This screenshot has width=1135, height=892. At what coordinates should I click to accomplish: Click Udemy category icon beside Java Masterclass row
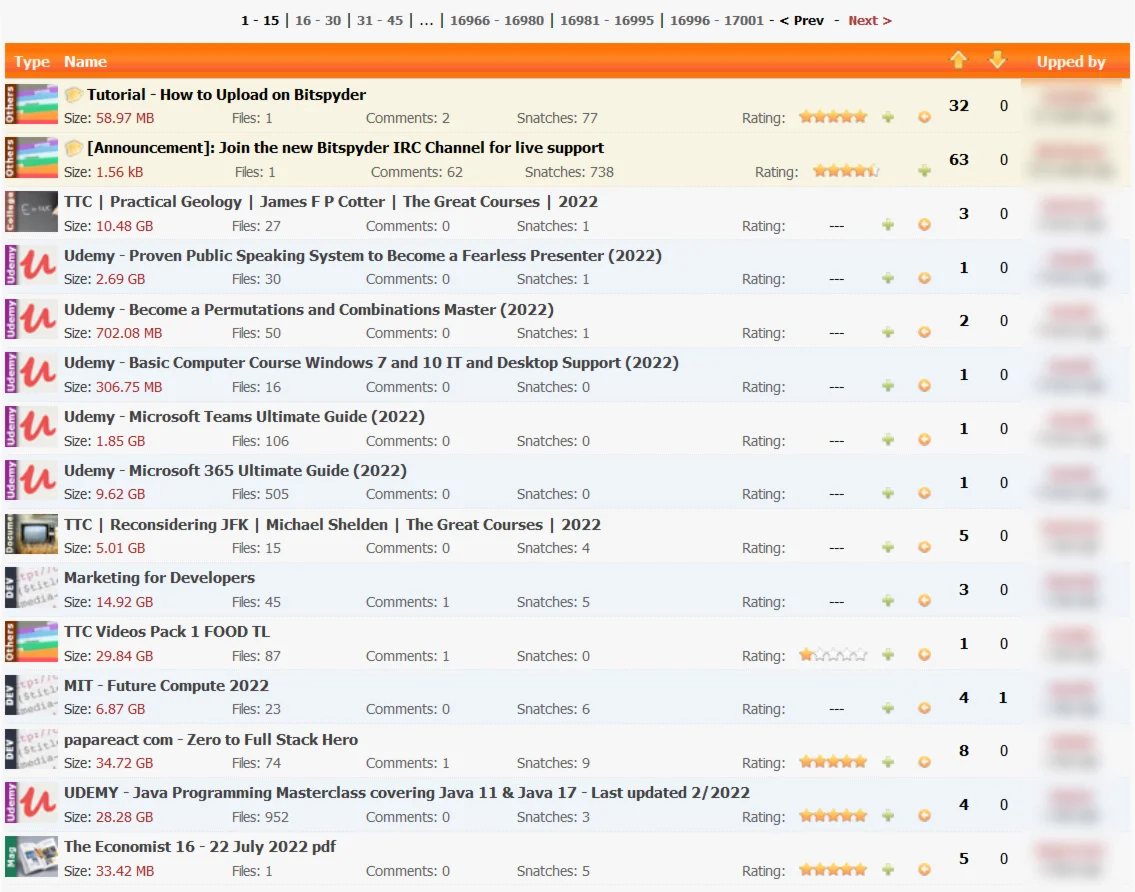coord(31,802)
